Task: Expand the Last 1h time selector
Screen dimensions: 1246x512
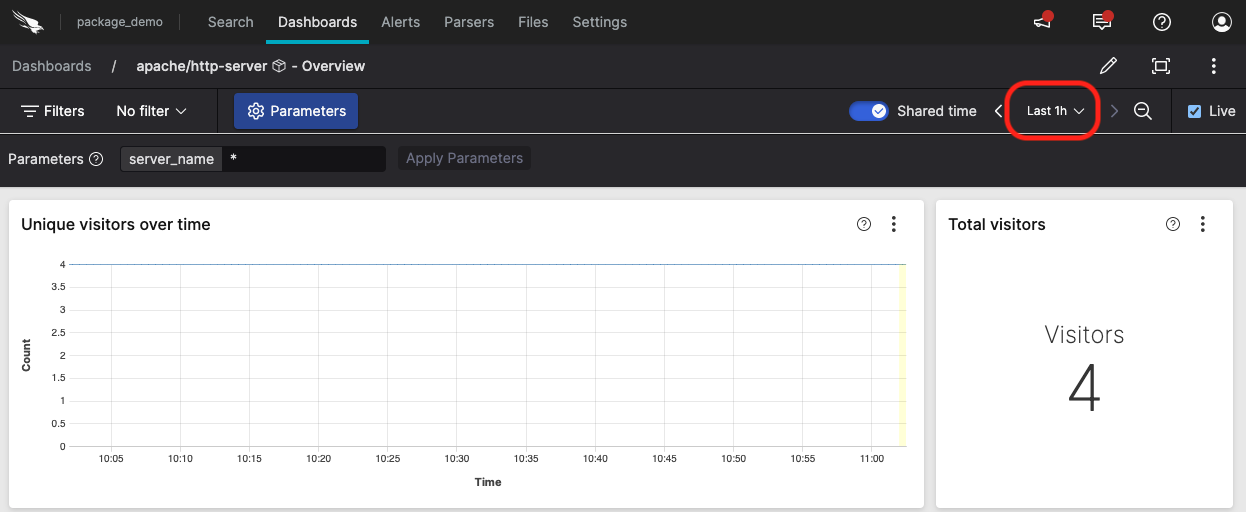Action: pos(1055,111)
